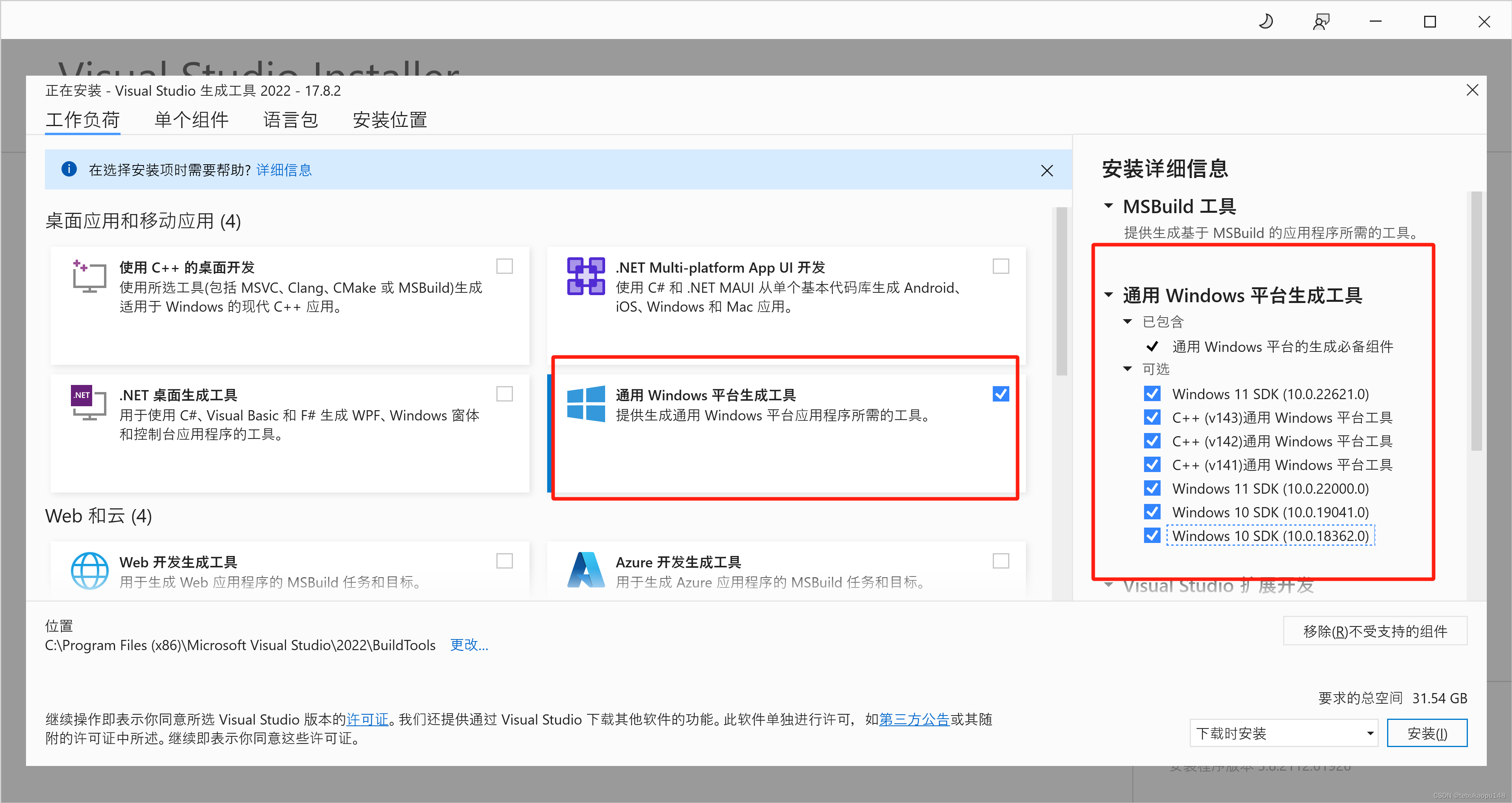The width and height of the screenshot is (1512, 803).
Task: Open the feedback icon in title bar
Action: coord(1321,22)
